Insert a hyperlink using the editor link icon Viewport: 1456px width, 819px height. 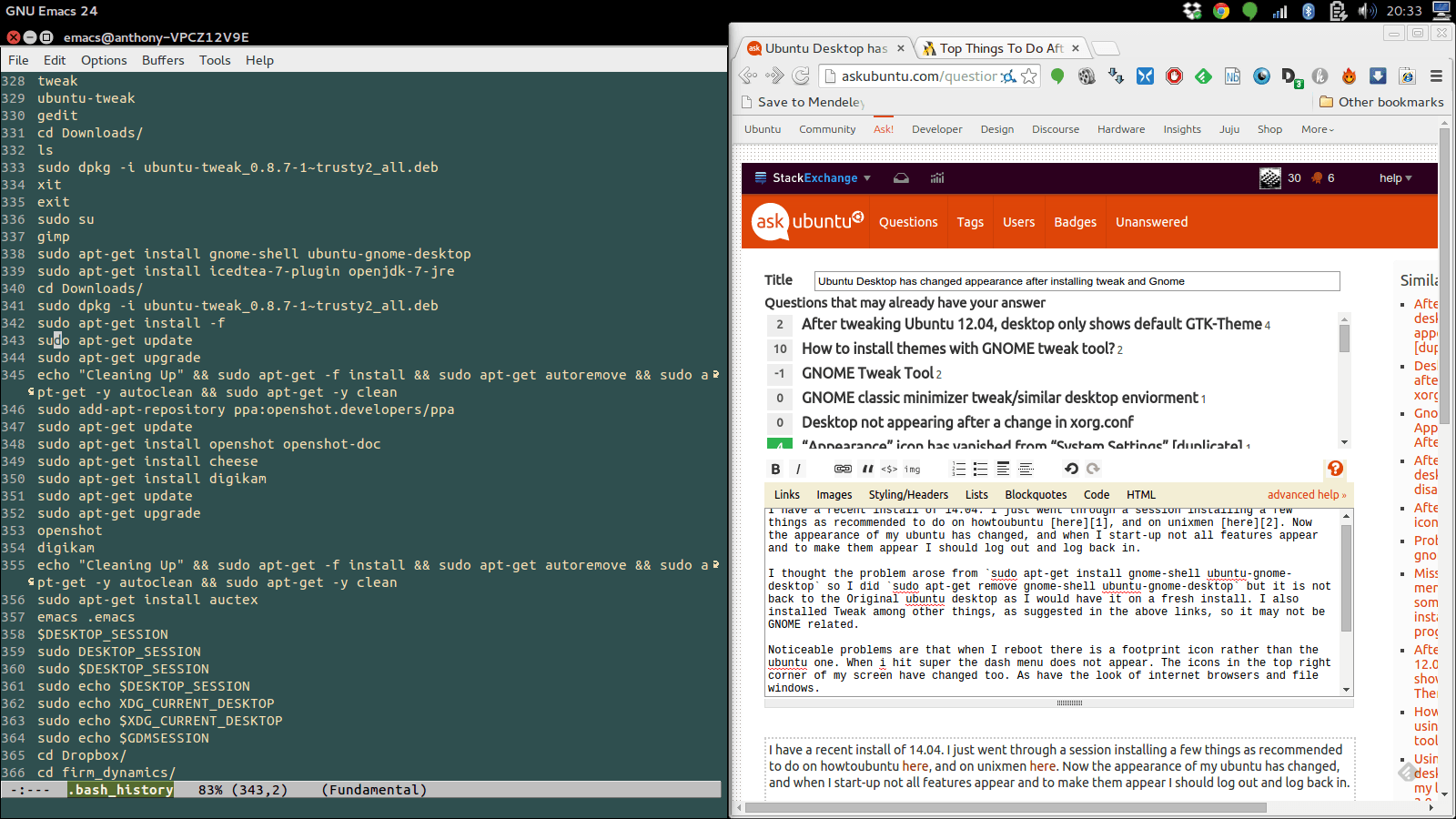click(843, 469)
